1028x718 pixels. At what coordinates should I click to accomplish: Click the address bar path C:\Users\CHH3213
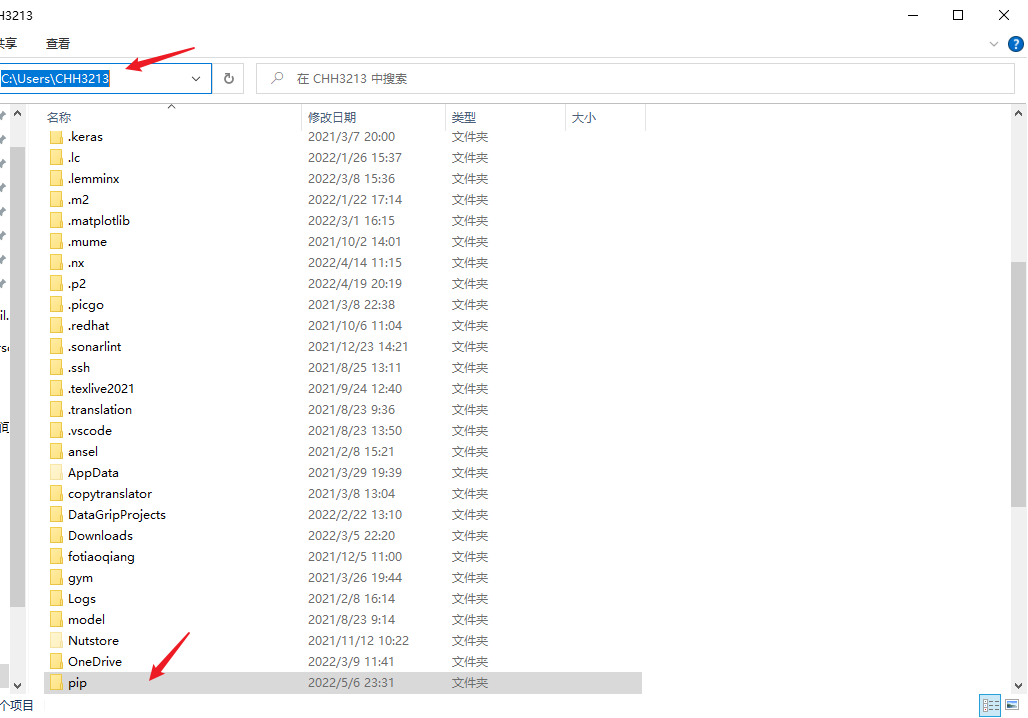click(x=55, y=79)
